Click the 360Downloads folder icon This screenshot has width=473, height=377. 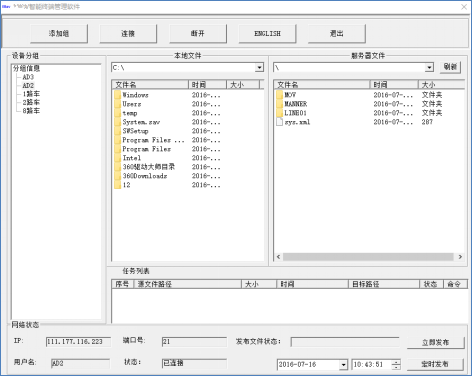point(117,176)
